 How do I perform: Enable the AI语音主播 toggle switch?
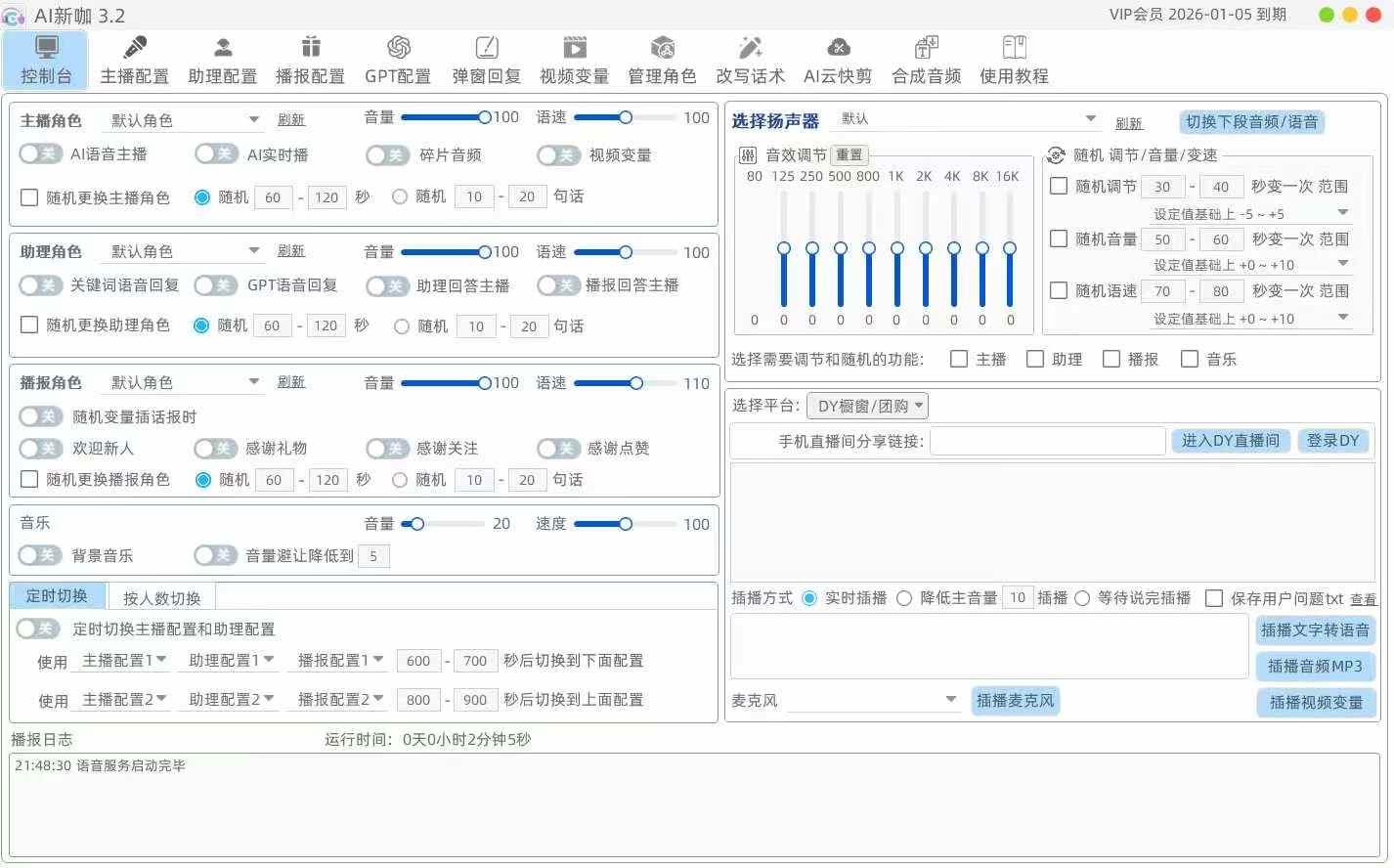pyautogui.click(x=40, y=154)
